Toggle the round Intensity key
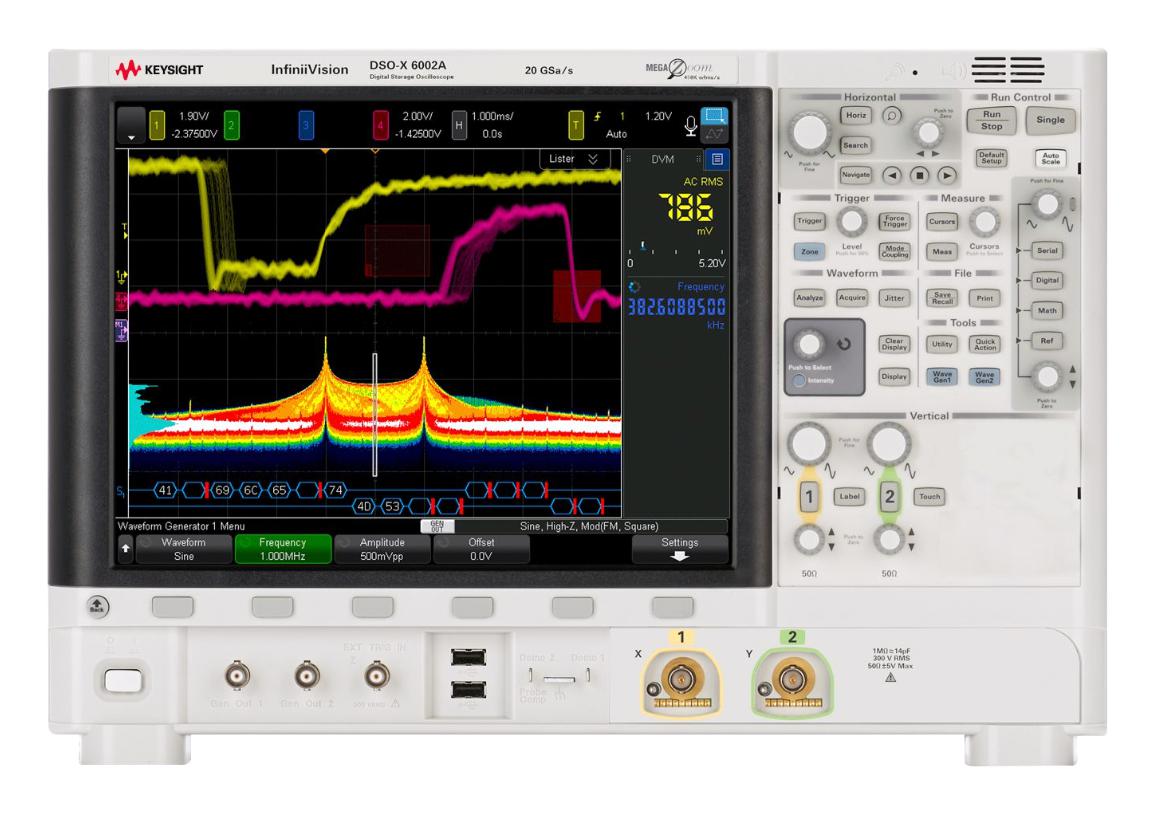1155x814 pixels. (x=799, y=381)
